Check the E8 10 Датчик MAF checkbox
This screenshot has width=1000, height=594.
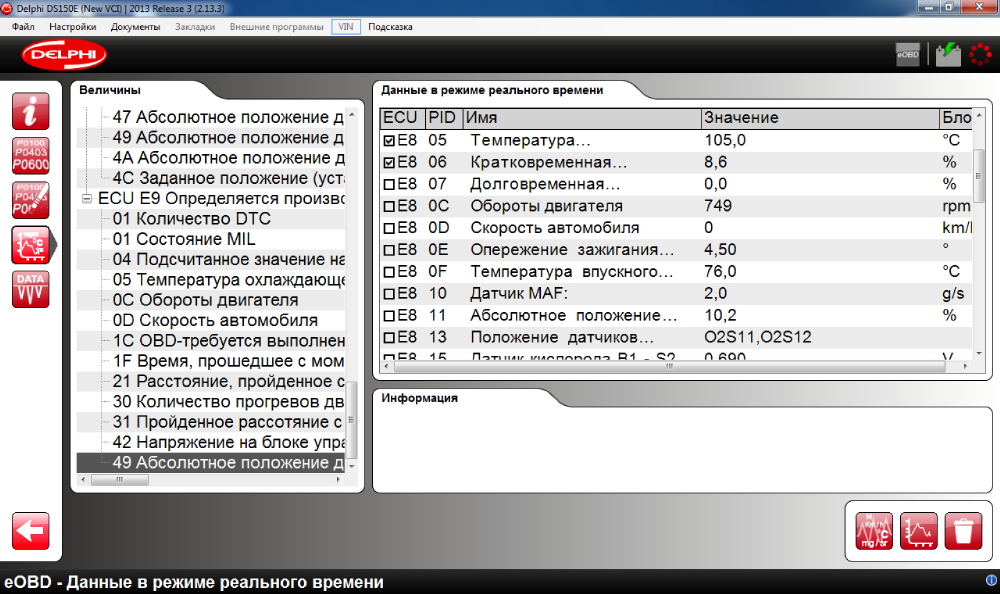click(x=389, y=294)
